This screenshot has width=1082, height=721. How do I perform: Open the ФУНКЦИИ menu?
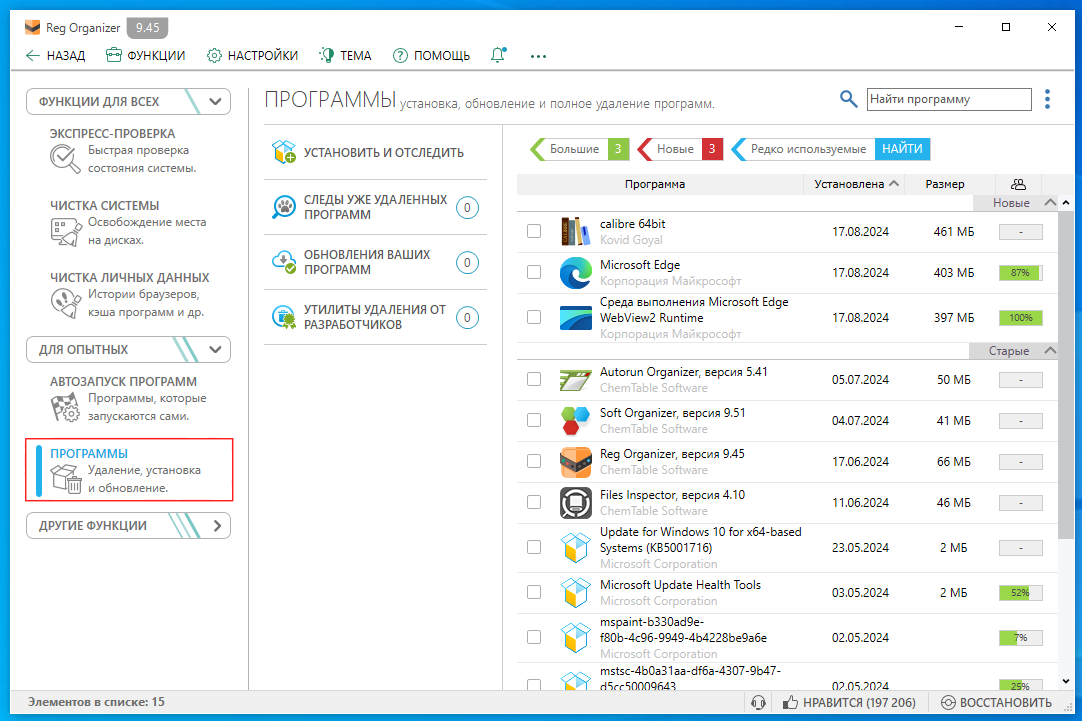[146, 55]
